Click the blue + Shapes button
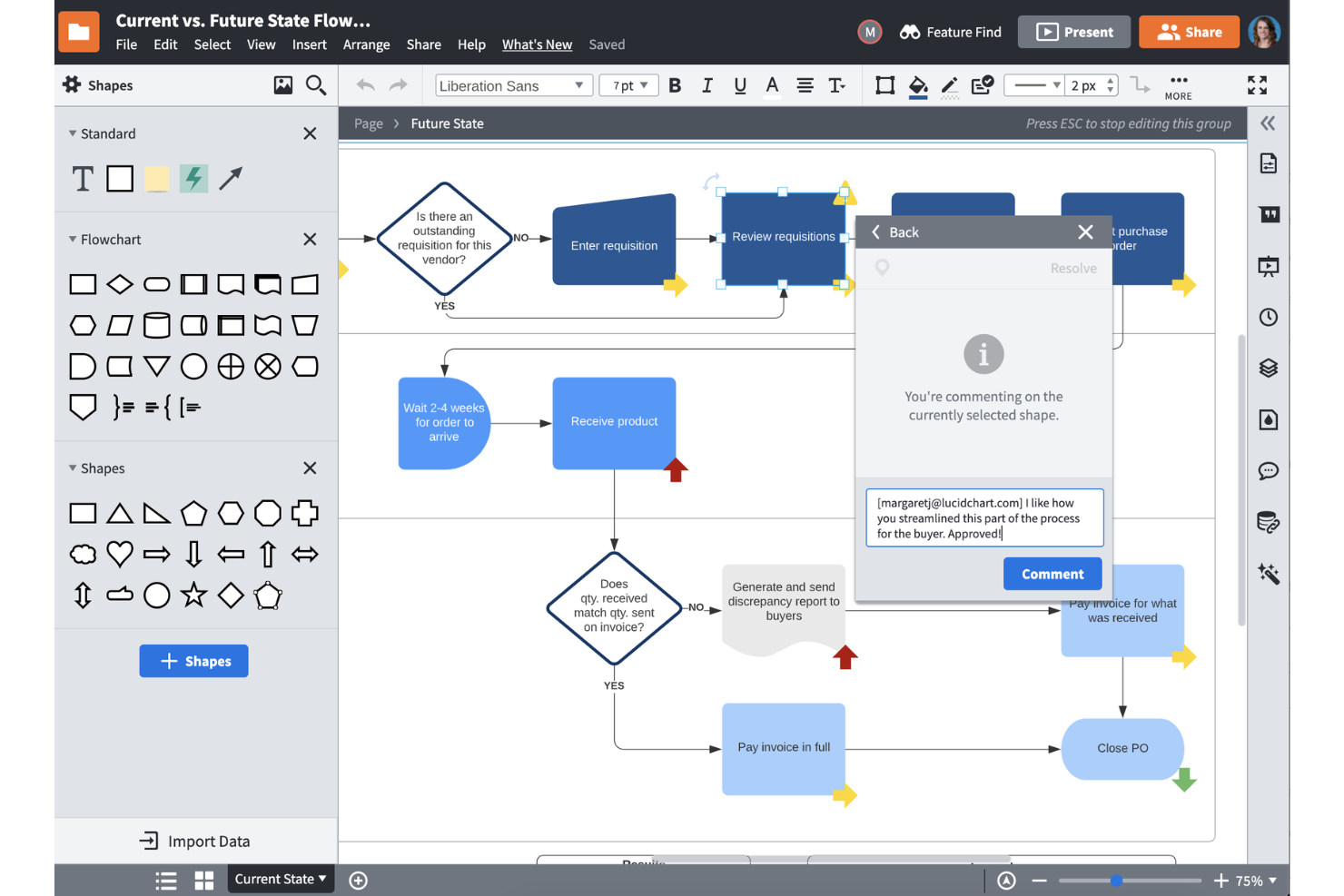1344x896 pixels. [x=193, y=661]
